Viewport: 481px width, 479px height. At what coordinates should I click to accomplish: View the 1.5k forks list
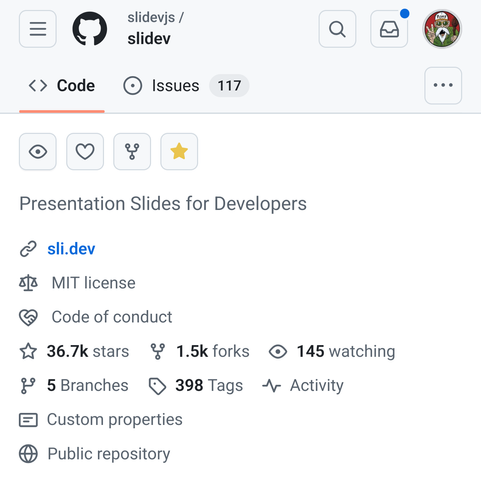(x=213, y=351)
